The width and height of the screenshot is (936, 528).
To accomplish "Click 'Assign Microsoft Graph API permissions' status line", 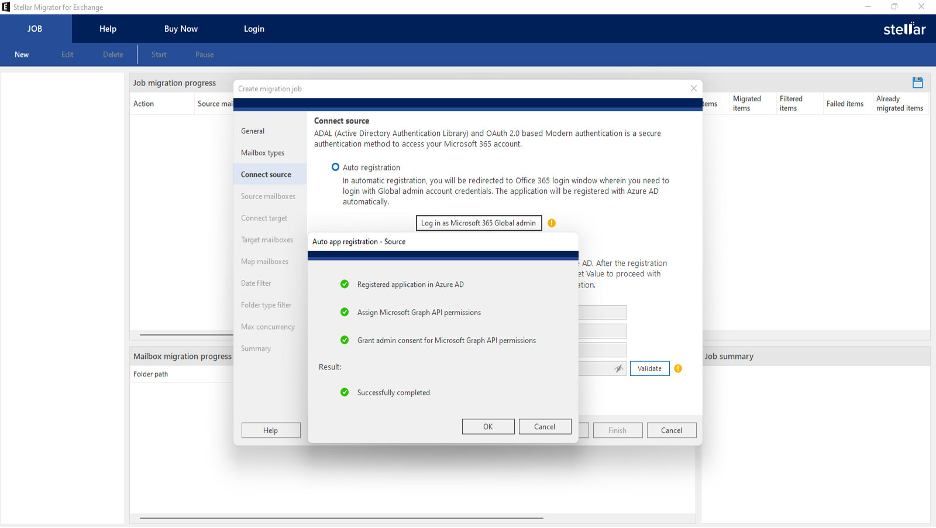I will point(419,313).
